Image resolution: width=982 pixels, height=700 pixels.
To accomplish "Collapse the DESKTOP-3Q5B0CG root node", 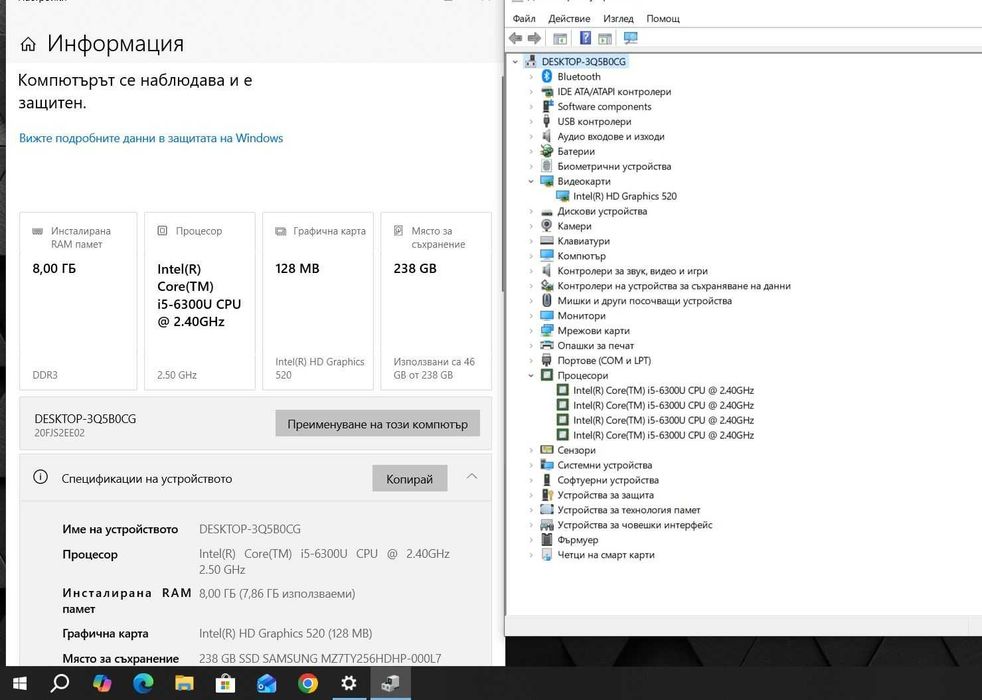I will click(x=515, y=61).
